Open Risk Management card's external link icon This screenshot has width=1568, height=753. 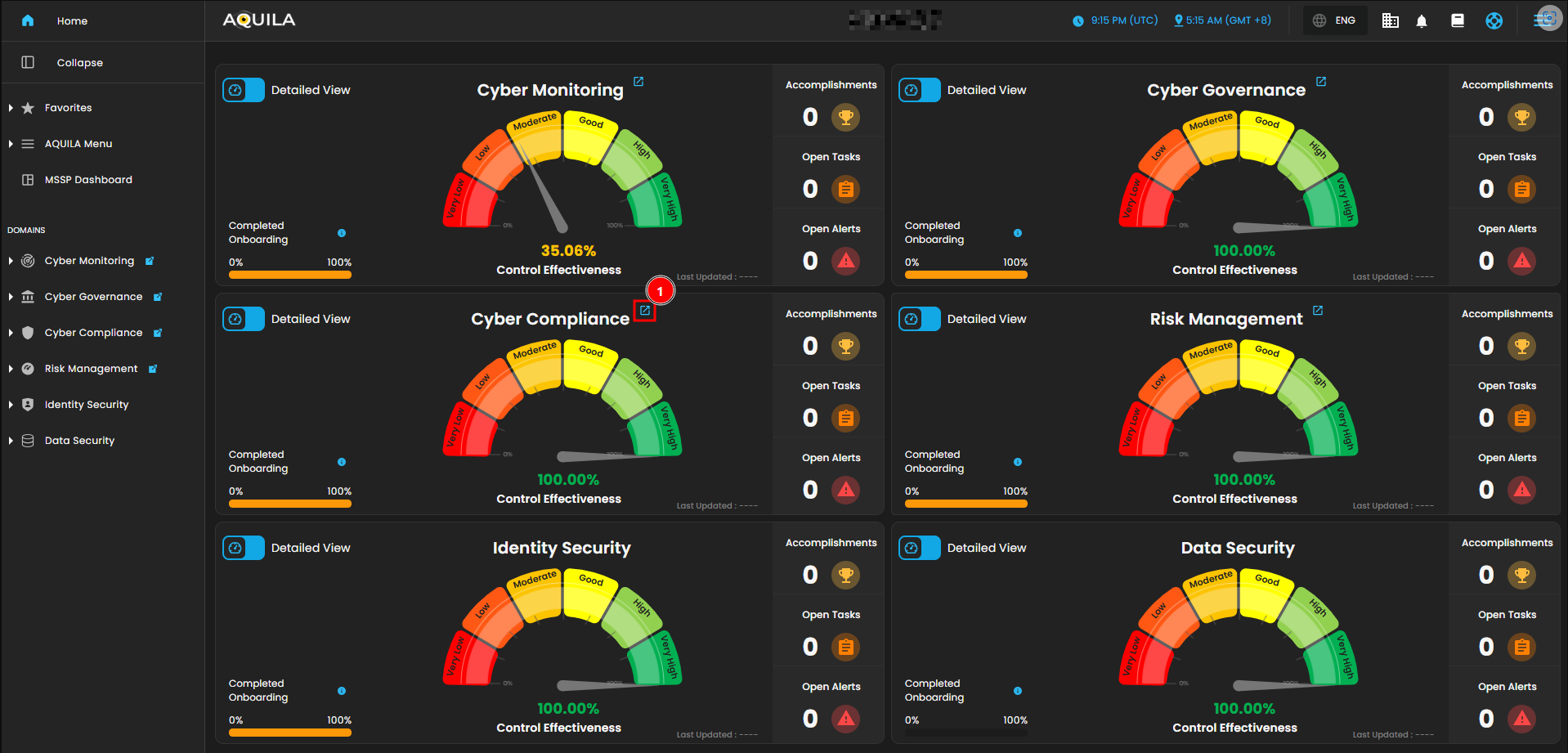pyautogui.click(x=1318, y=311)
